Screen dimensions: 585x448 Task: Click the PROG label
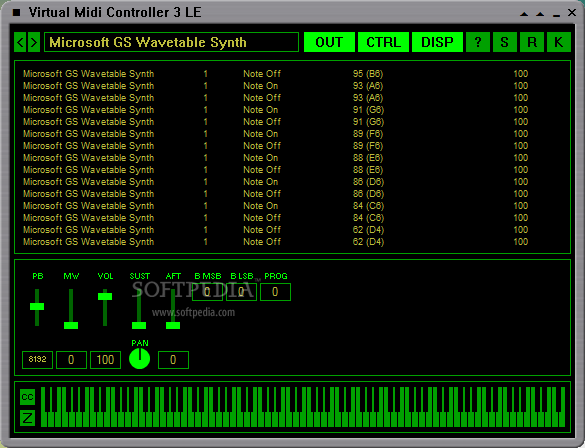pos(276,276)
